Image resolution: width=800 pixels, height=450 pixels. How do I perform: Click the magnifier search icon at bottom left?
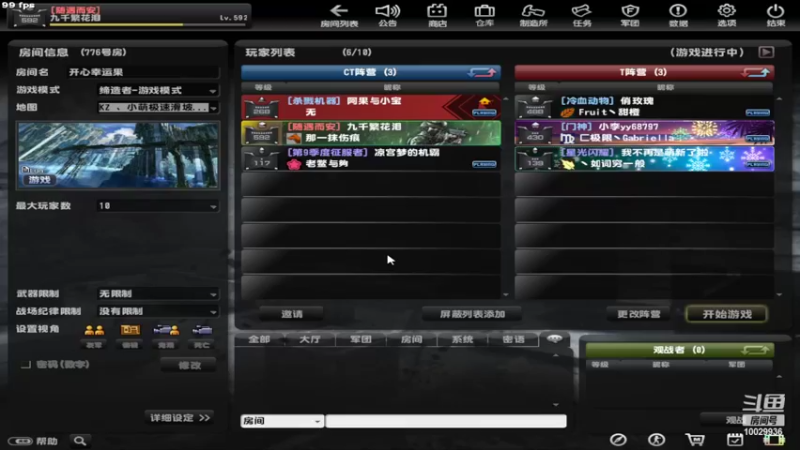click(x=80, y=440)
